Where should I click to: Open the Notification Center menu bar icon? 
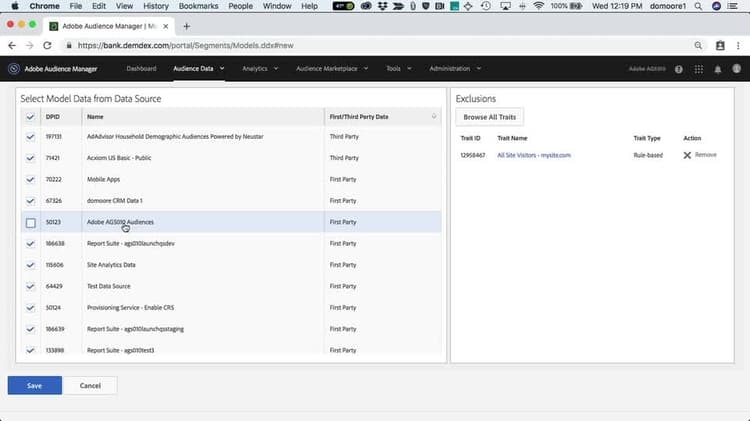coord(732,6)
